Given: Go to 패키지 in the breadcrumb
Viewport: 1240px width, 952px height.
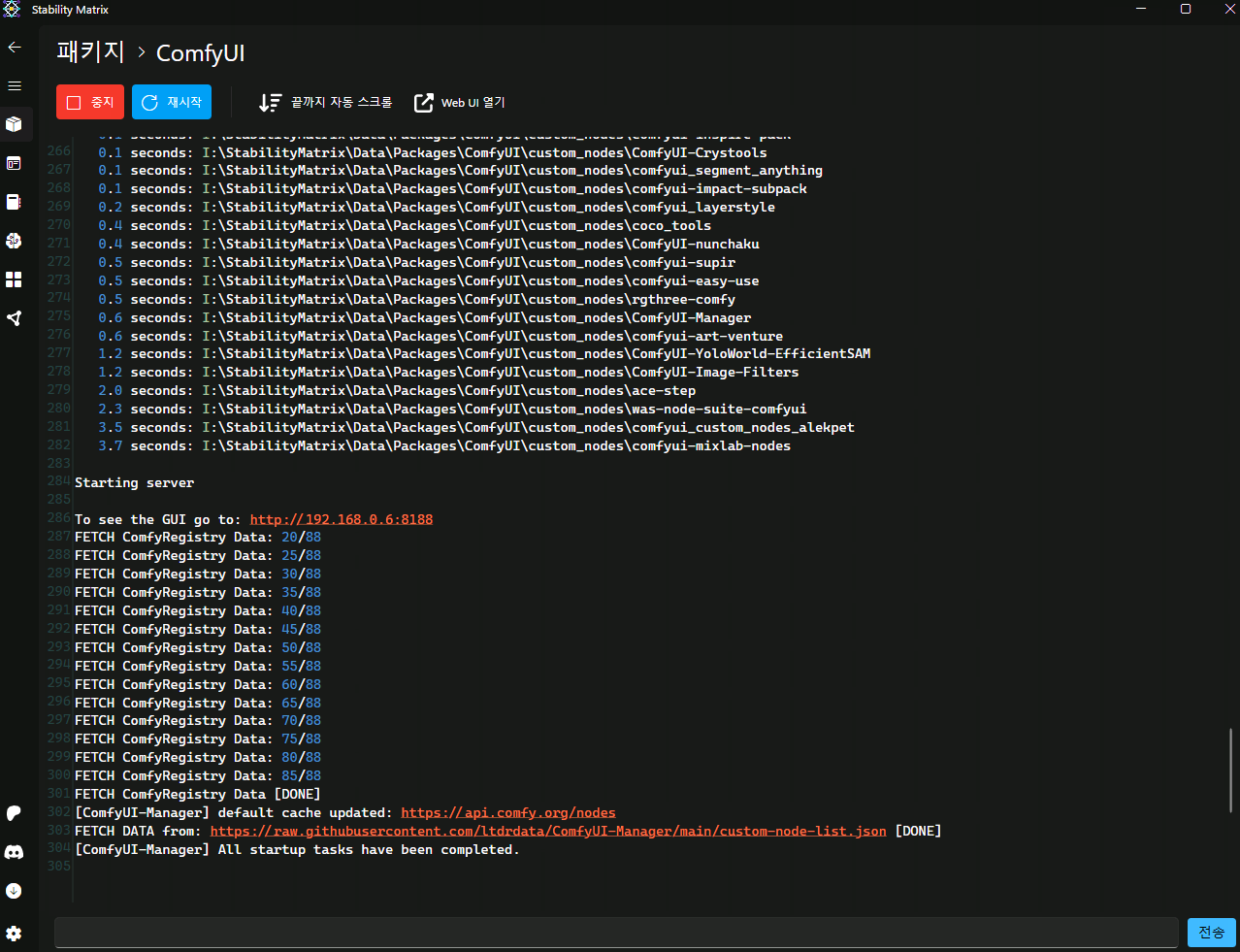Looking at the screenshot, I should (x=90, y=52).
